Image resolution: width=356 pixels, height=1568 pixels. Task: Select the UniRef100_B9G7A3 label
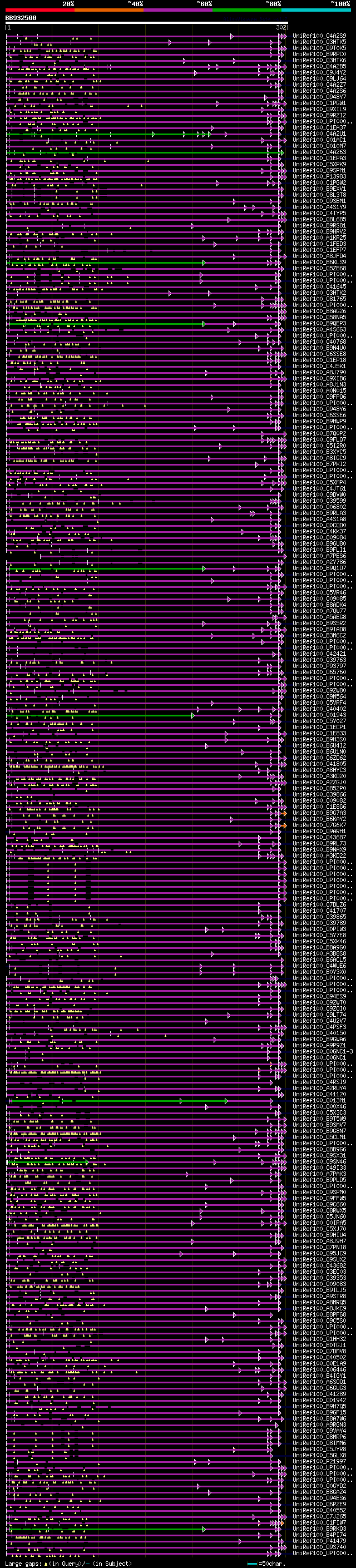(x=319, y=813)
